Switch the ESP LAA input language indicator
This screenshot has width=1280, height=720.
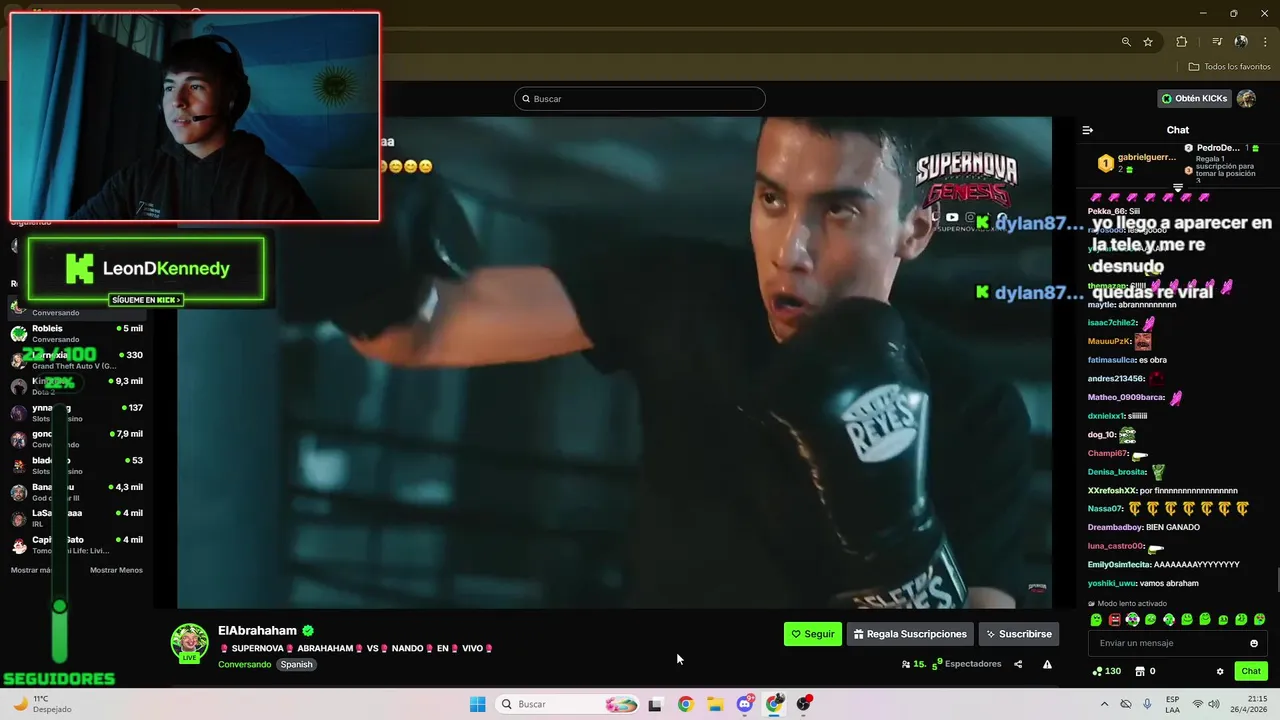(x=1173, y=704)
